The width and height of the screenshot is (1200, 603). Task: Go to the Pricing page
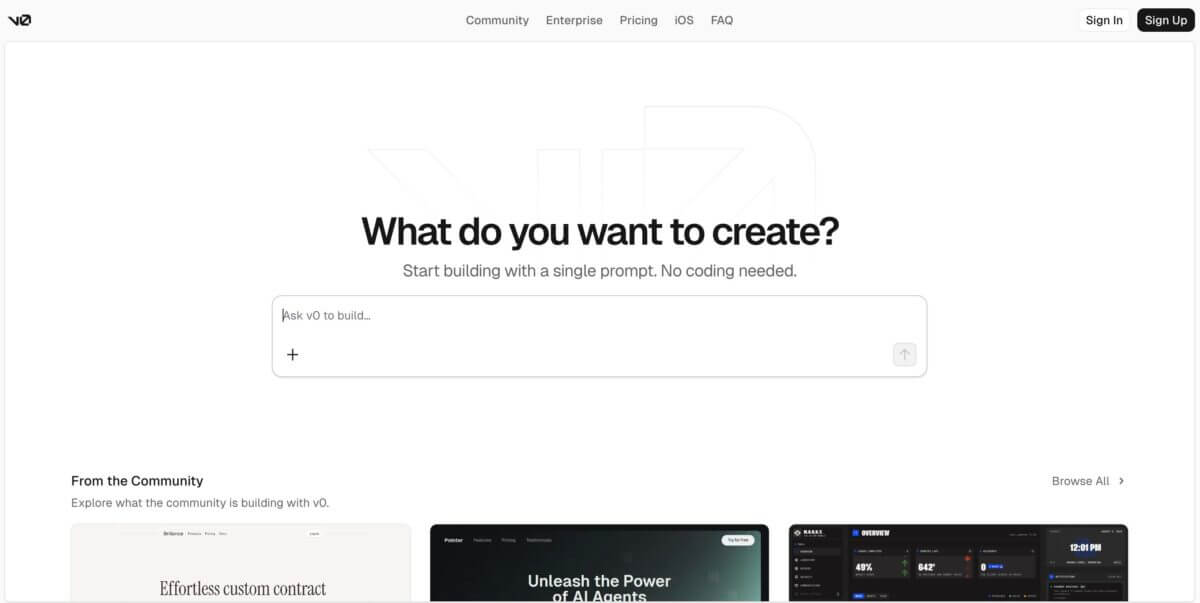pyautogui.click(x=638, y=20)
